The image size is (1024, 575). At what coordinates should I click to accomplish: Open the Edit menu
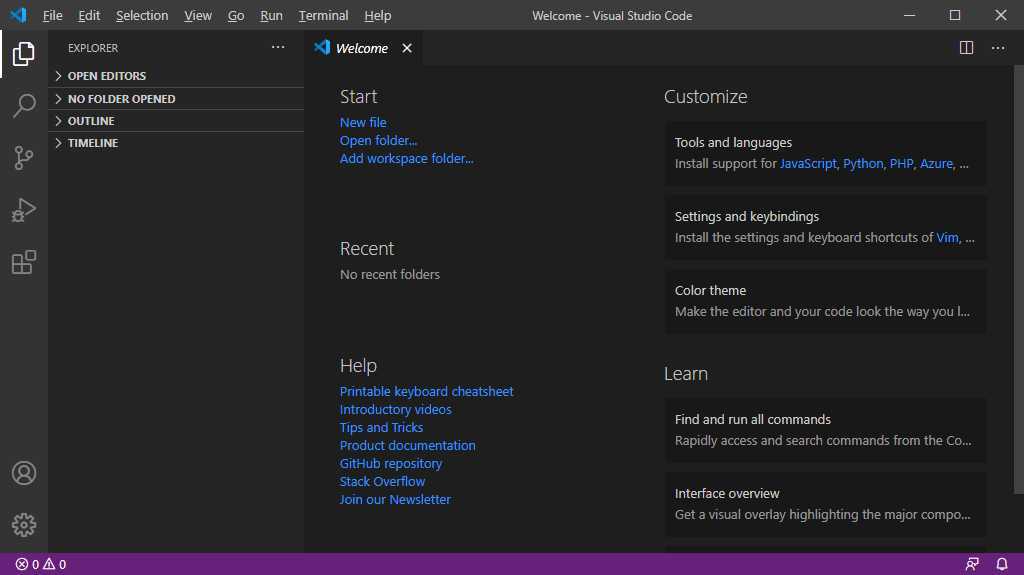coord(89,15)
